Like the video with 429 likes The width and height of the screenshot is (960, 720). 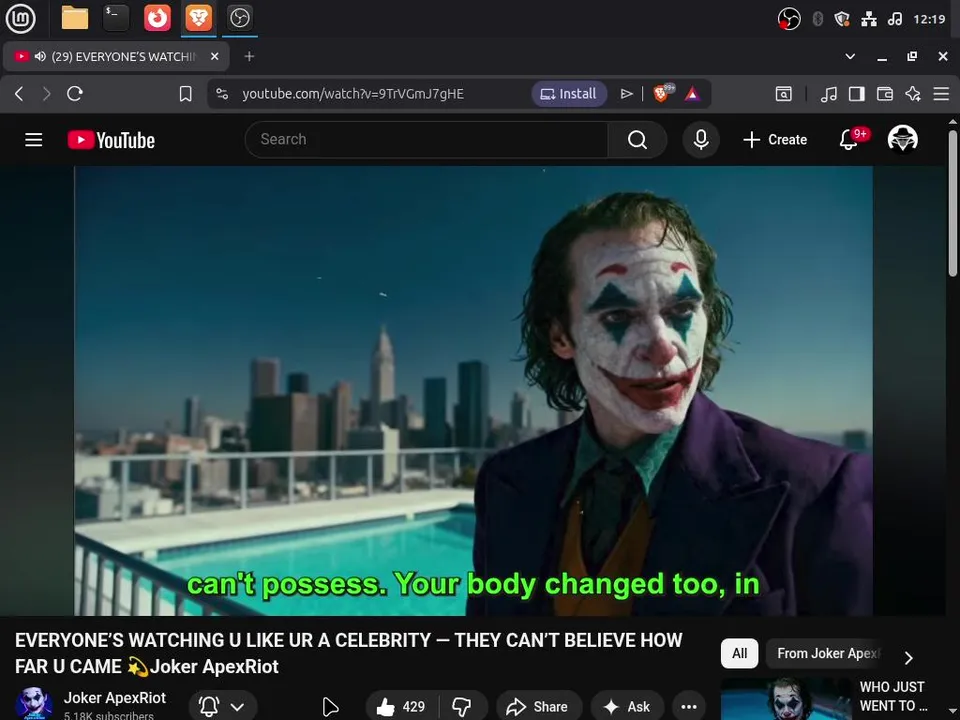click(x=402, y=707)
